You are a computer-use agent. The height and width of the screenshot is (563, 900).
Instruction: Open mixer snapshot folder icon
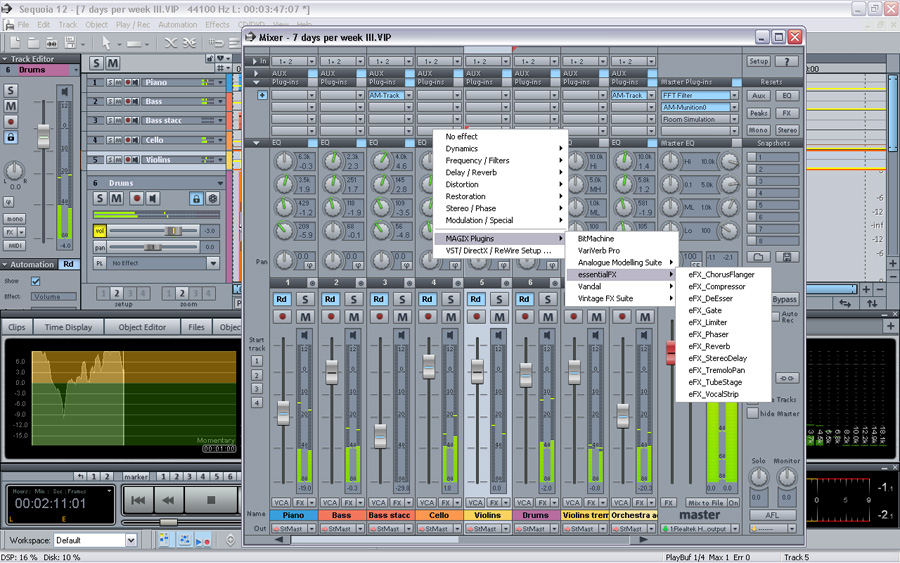tap(760, 258)
